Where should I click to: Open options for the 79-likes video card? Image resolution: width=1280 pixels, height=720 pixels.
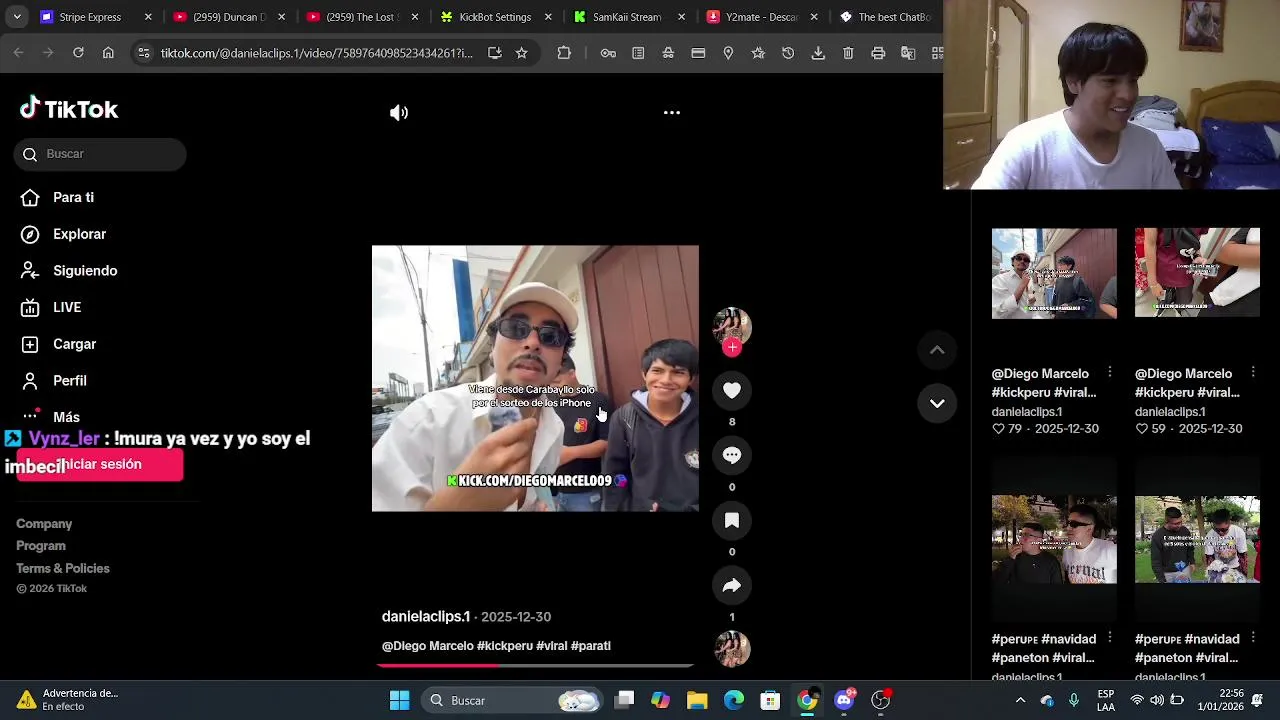coord(1110,373)
